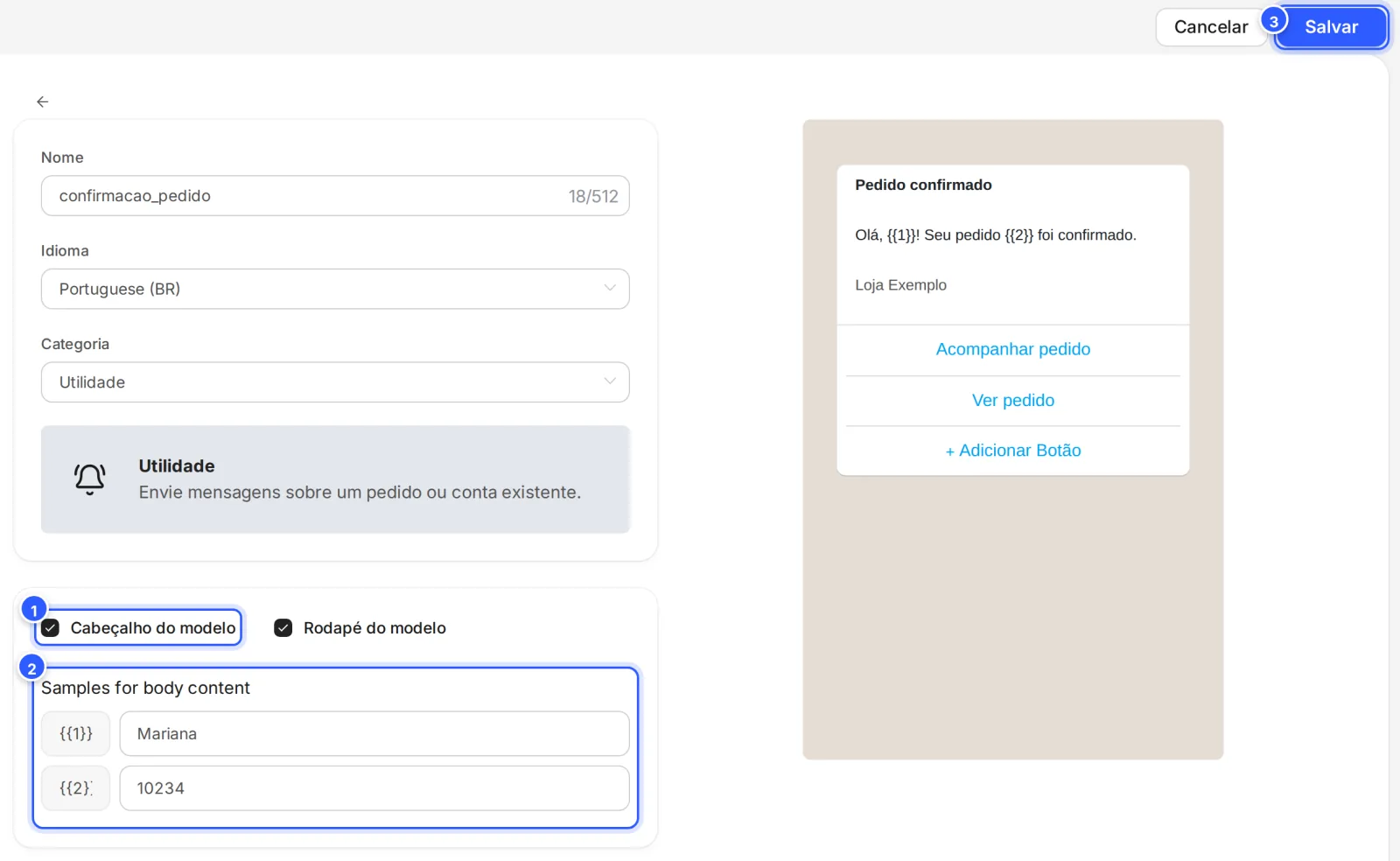Click the Utilidade bell icon
The image size is (1400, 861).
coord(89,479)
